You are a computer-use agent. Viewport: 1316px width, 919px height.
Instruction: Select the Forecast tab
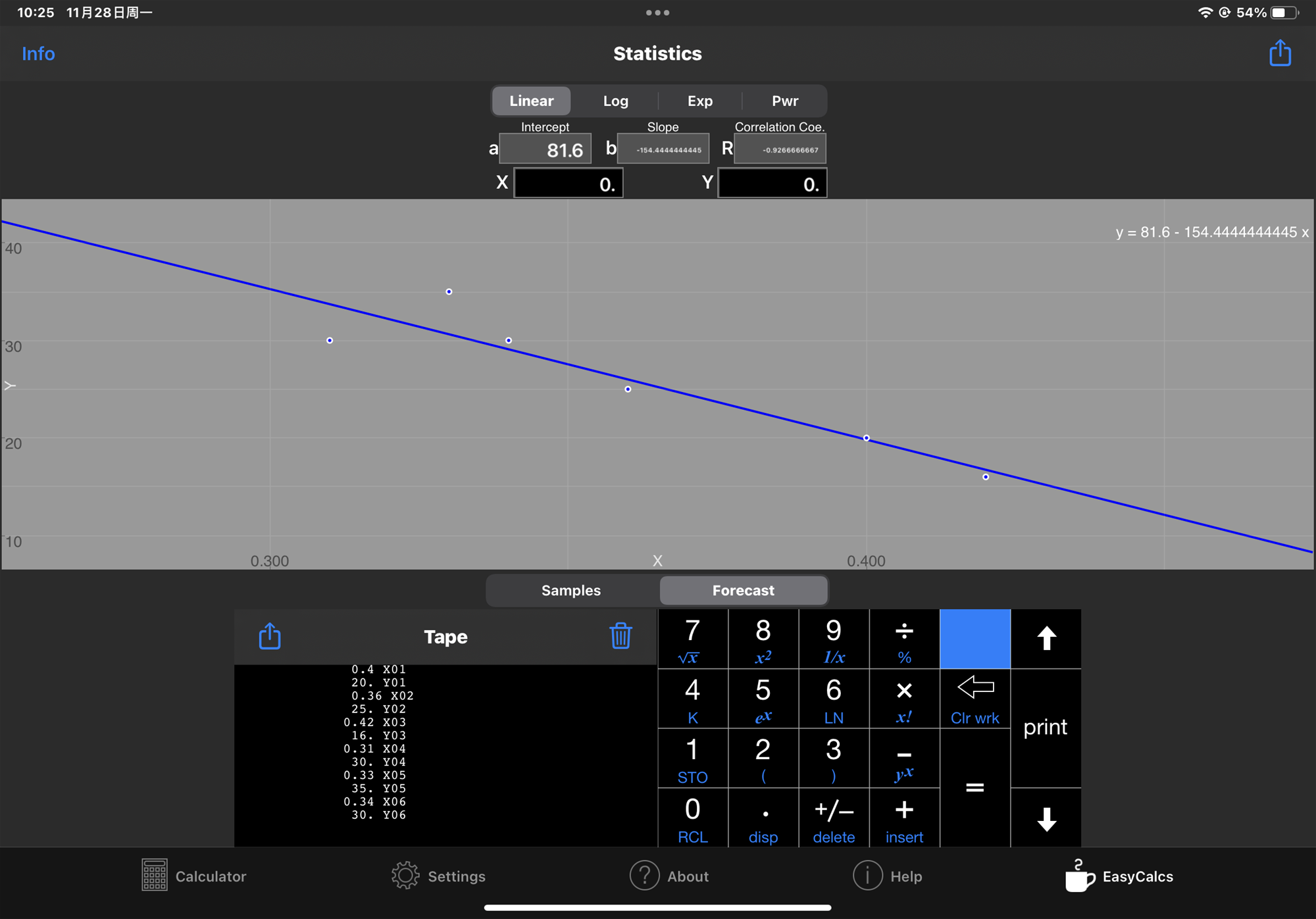[x=743, y=590]
